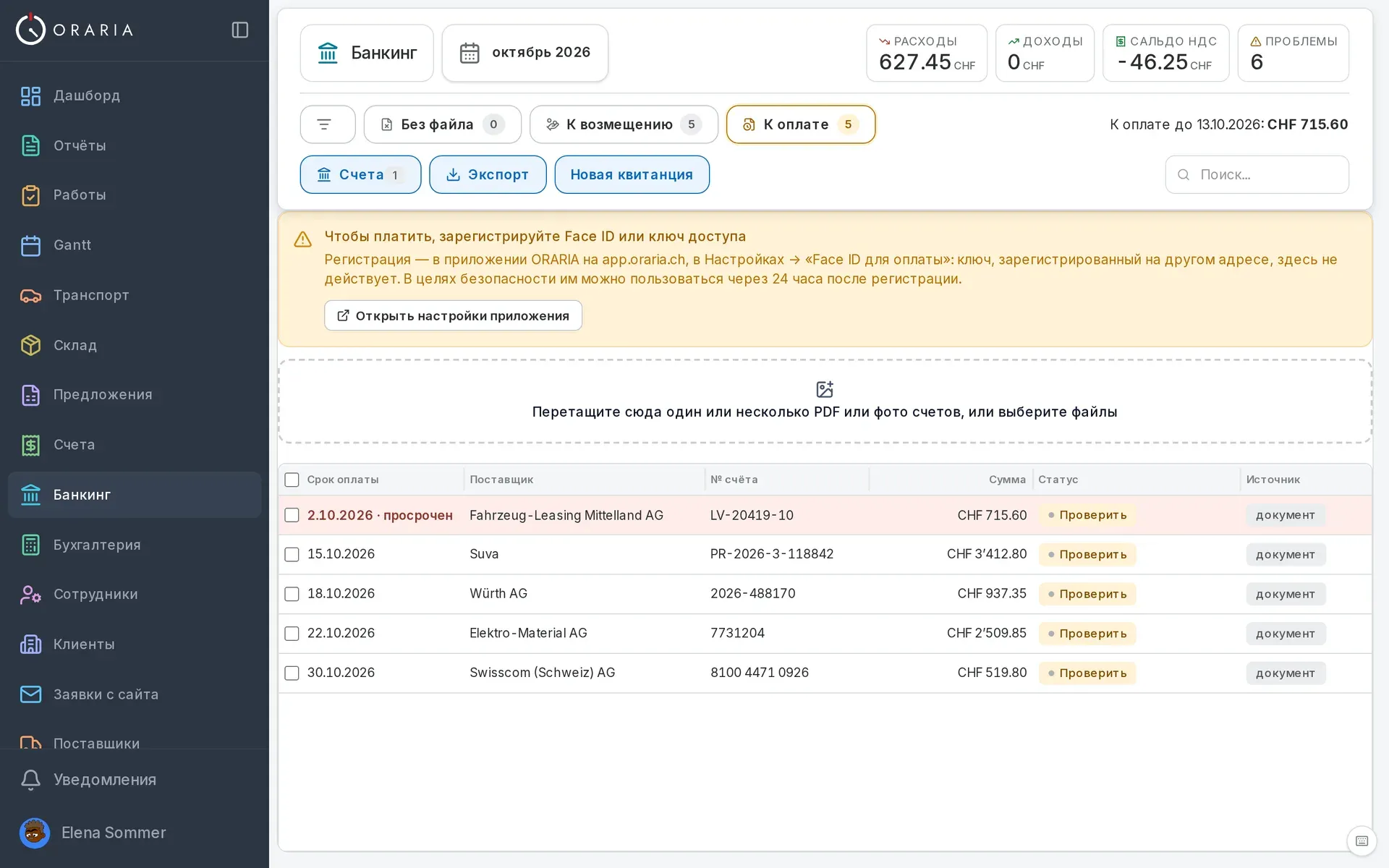1389x868 pixels.
Task: Collapse the sidebar with the panel icon
Action: pyautogui.click(x=240, y=30)
